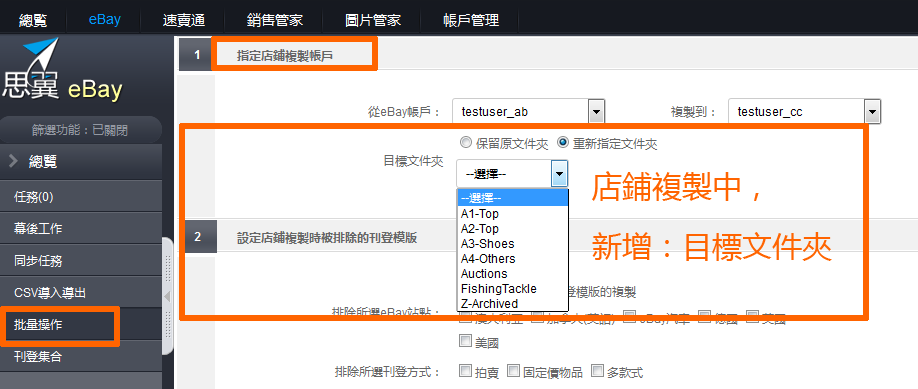The width and height of the screenshot is (918, 389).
Task: Click the 篩選功能：已關閉 filter button
Action: point(80,130)
